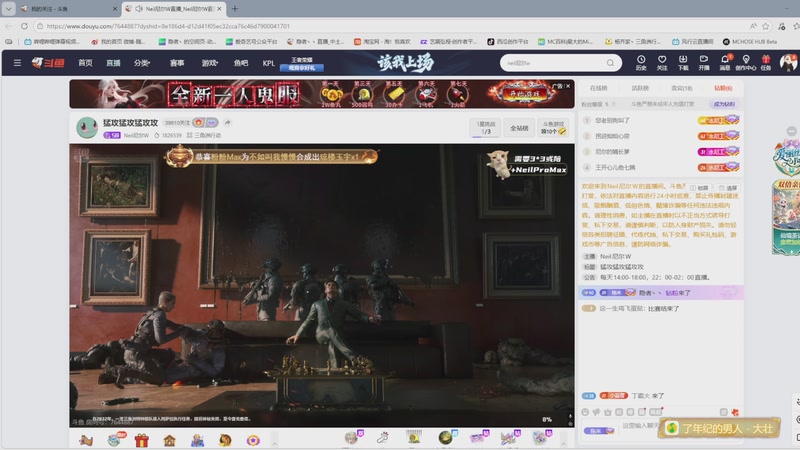
Task: Expand the gift bar chevron
Action: pos(564,439)
